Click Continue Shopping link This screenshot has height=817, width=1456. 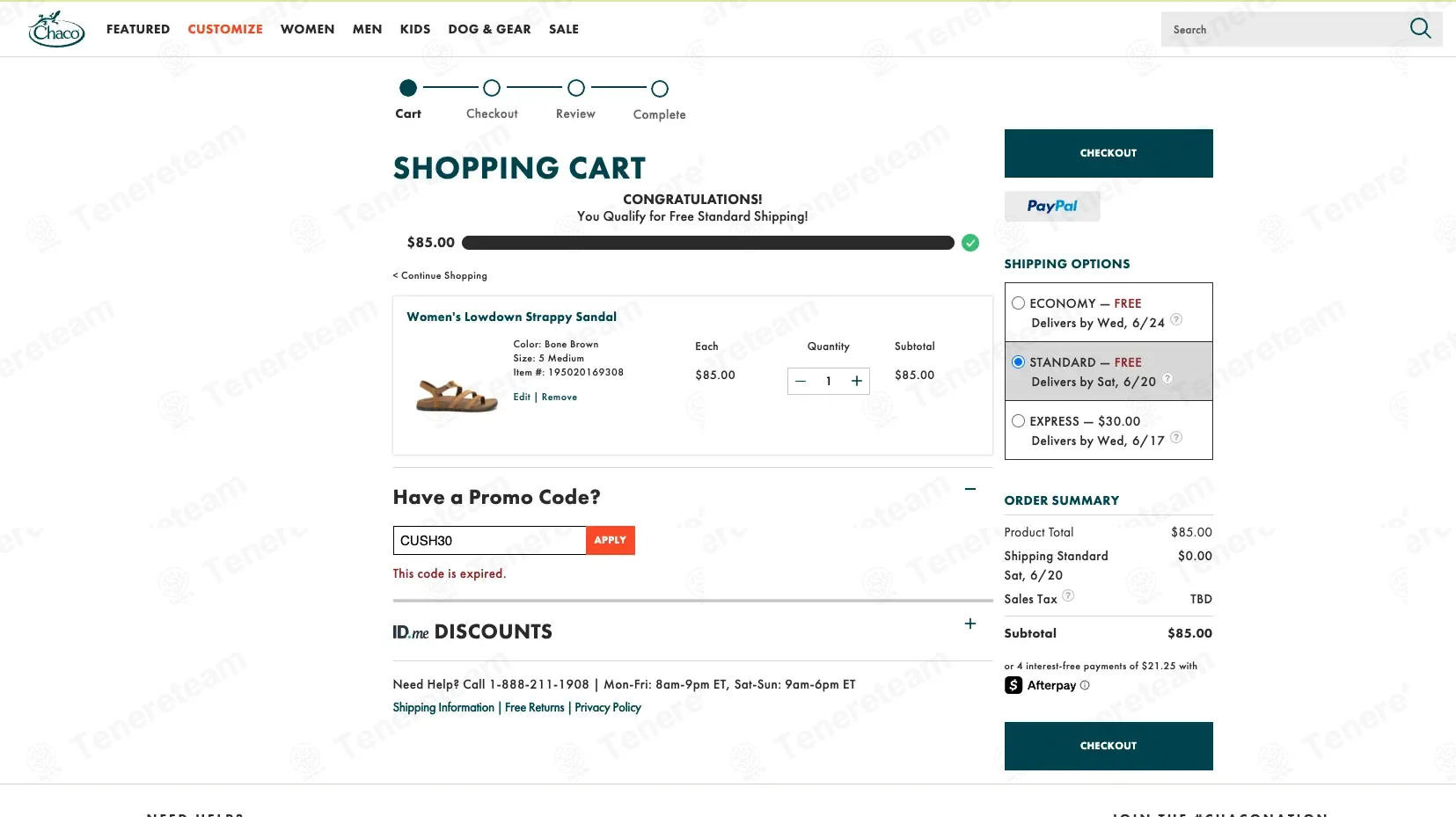pyautogui.click(x=440, y=275)
